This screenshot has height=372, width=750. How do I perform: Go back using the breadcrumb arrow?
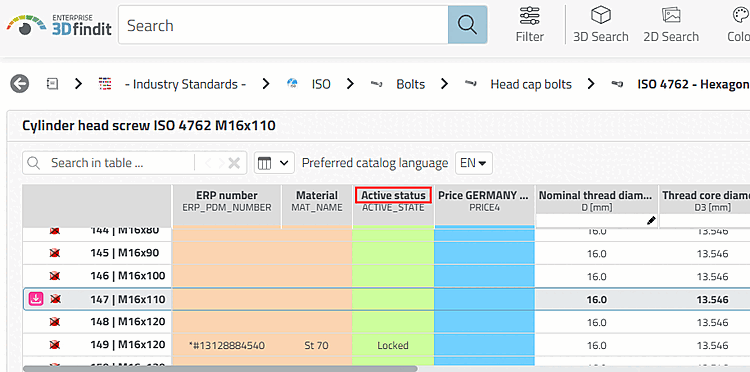point(20,84)
